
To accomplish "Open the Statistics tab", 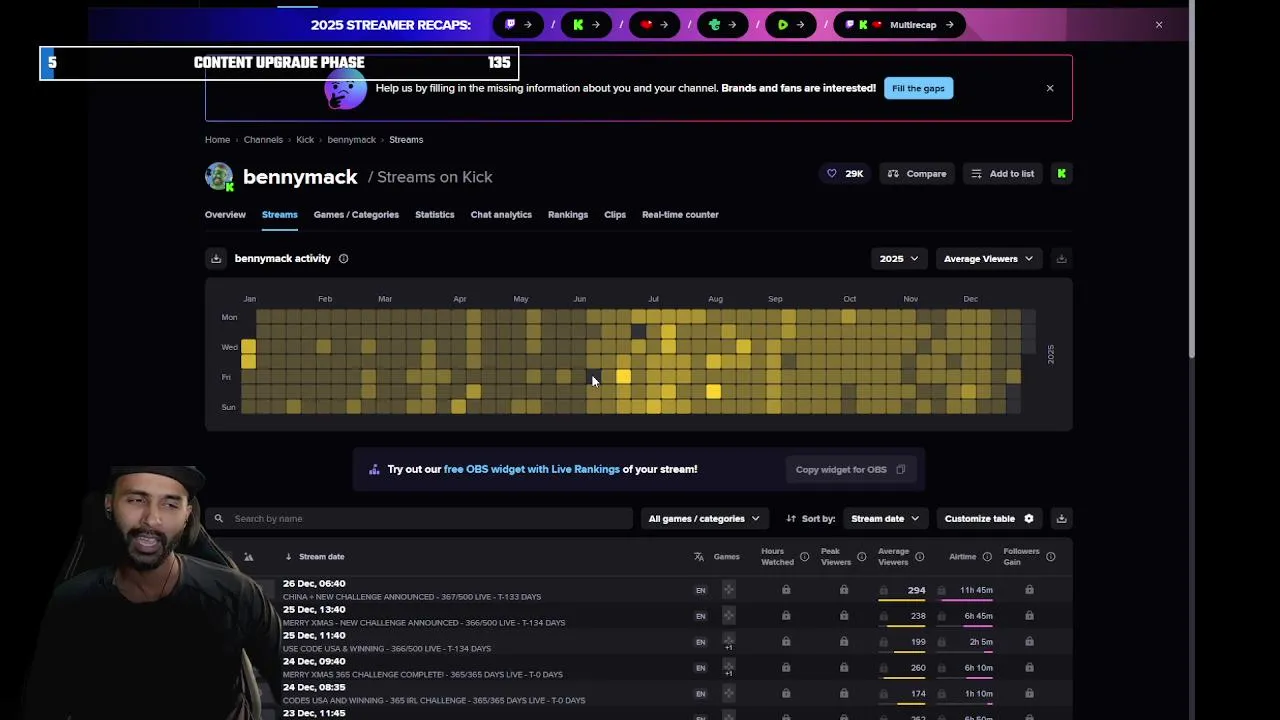I will (434, 214).
